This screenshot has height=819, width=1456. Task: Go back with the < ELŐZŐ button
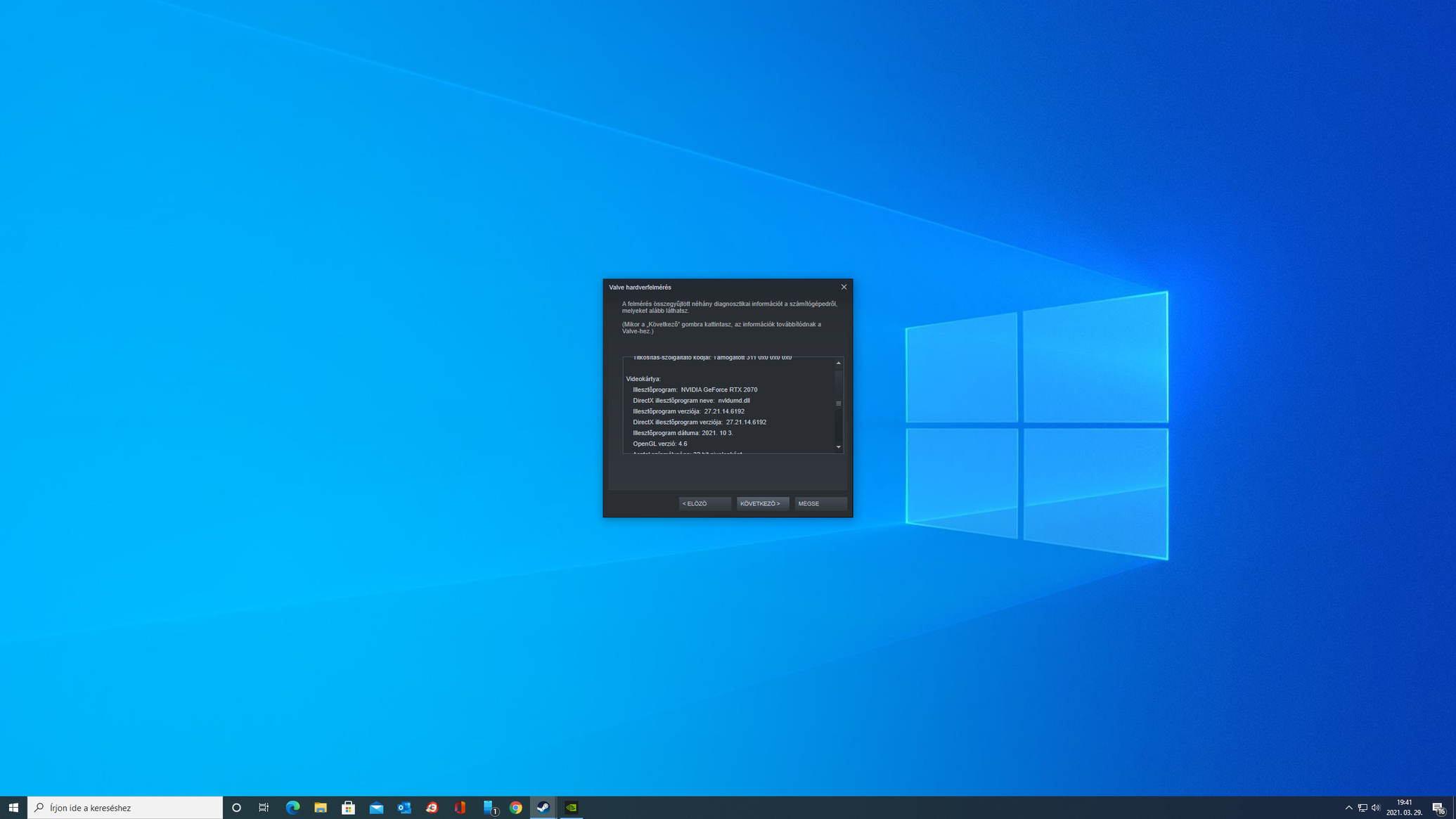click(705, 503)
